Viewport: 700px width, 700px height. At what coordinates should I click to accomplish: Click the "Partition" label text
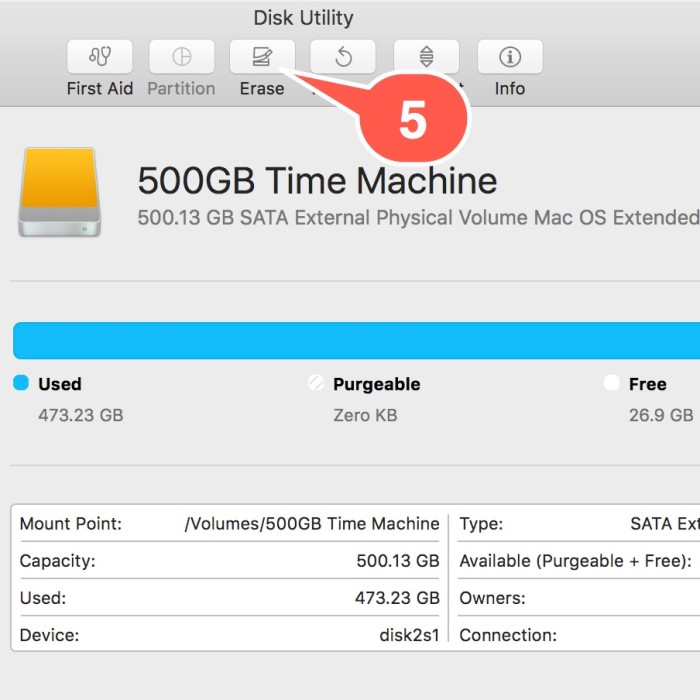(x=181, y=88)
